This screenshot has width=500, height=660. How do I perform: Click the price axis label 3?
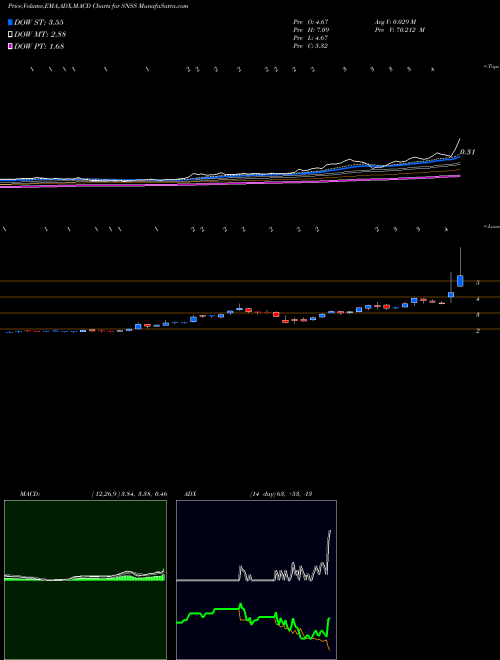[478, 315]
